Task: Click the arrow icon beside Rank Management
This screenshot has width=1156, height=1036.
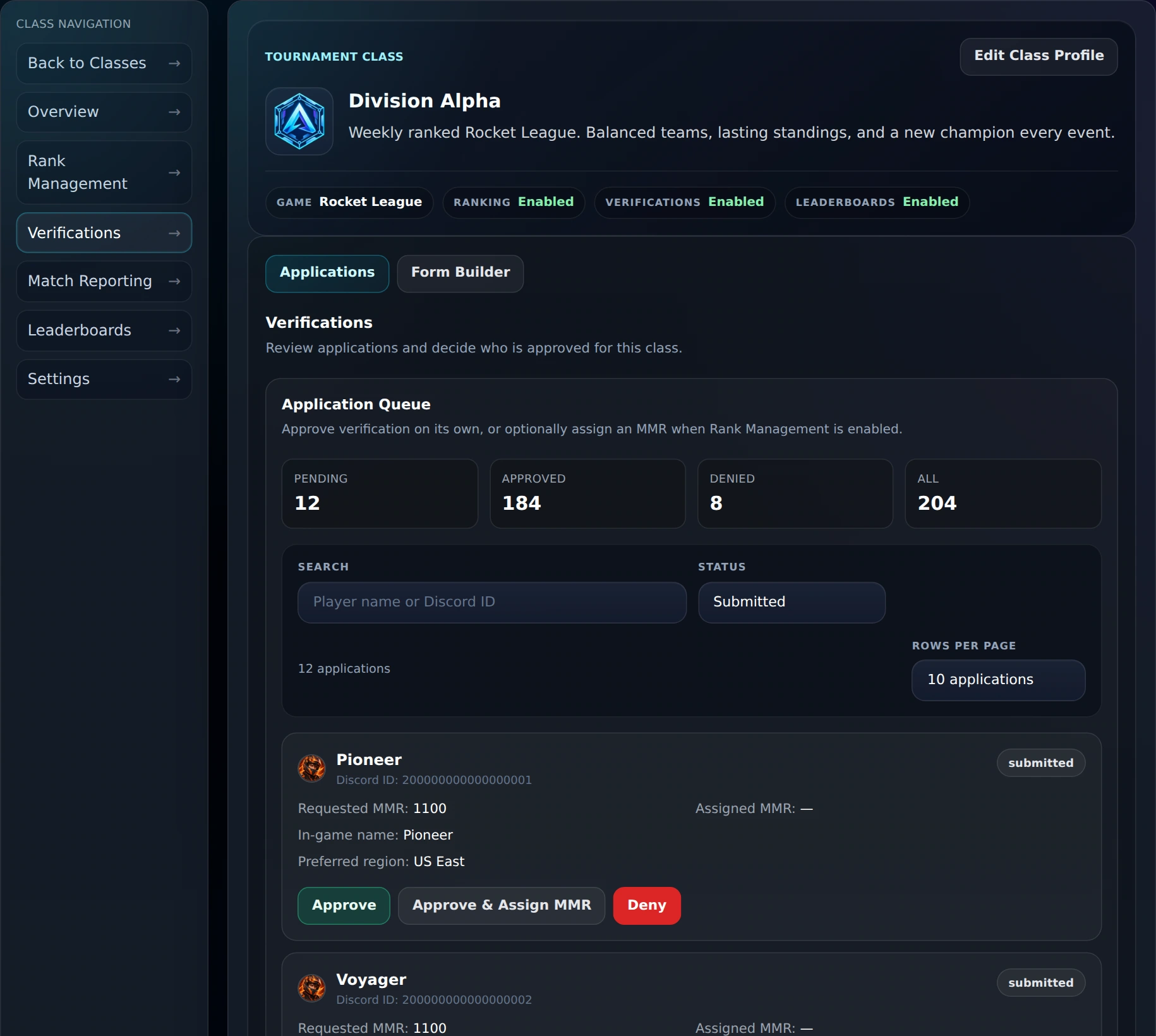Action: (x=174, y=172)
